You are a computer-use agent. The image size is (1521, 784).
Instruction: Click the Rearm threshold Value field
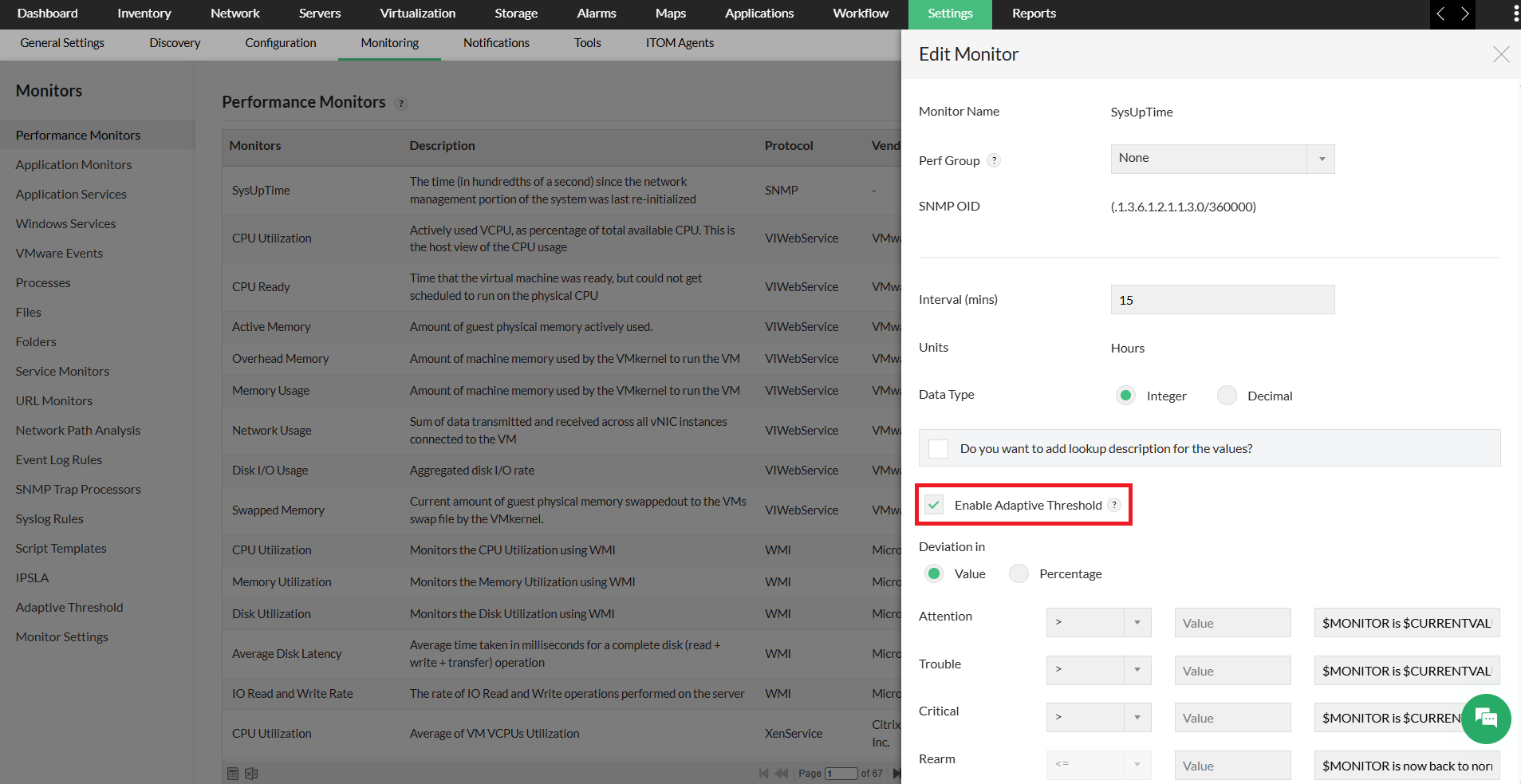(1232, 765)
